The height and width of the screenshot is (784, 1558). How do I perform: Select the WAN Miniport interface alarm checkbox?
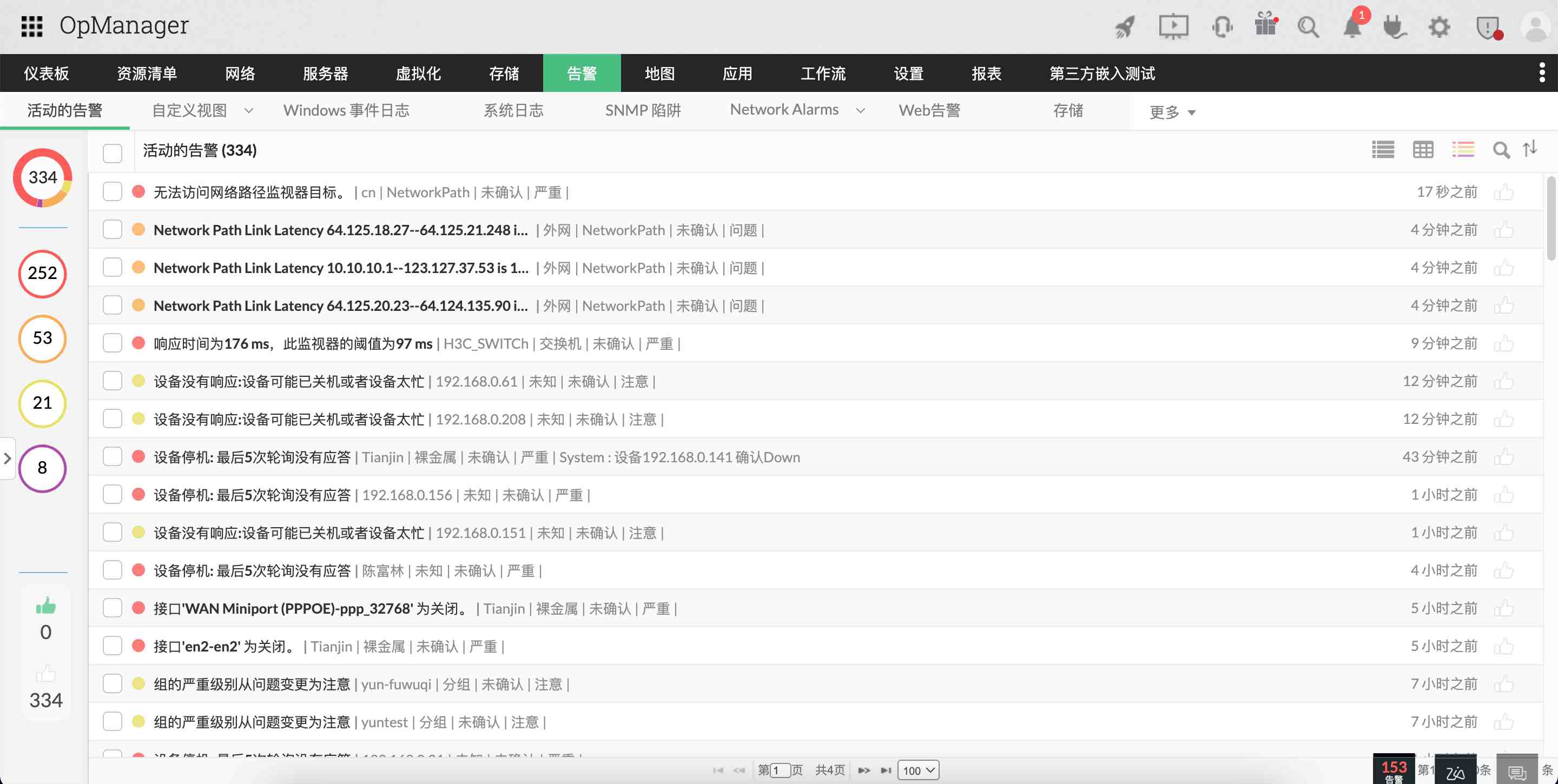[113, 608]
